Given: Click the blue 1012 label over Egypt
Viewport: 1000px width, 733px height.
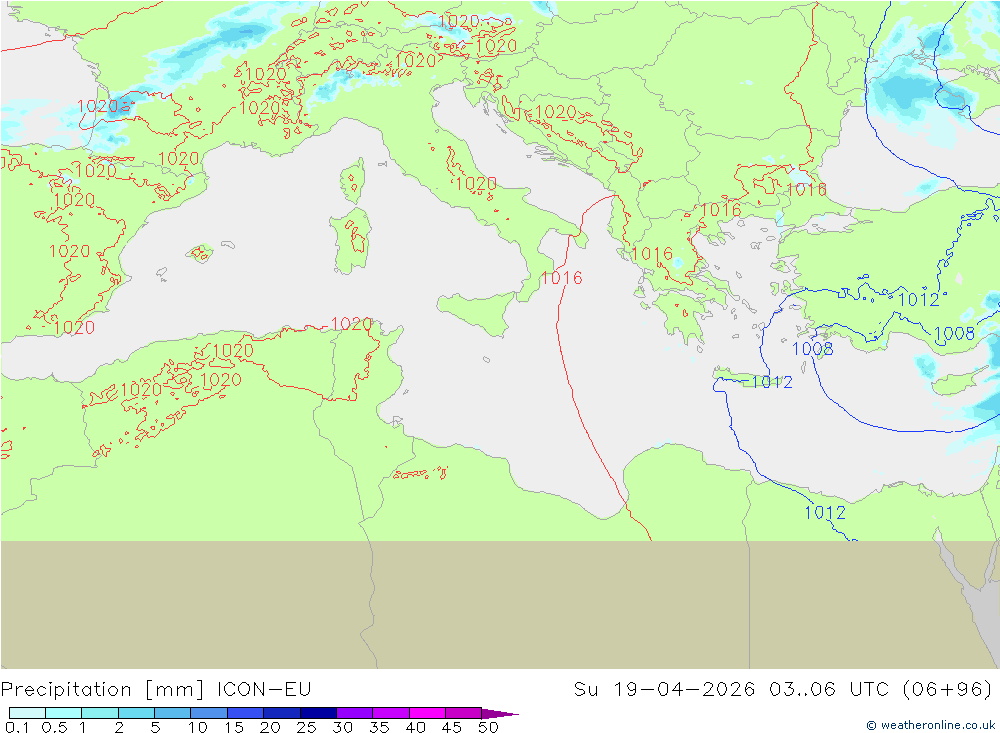Looking at the screenshot, I should coord(825,512).
